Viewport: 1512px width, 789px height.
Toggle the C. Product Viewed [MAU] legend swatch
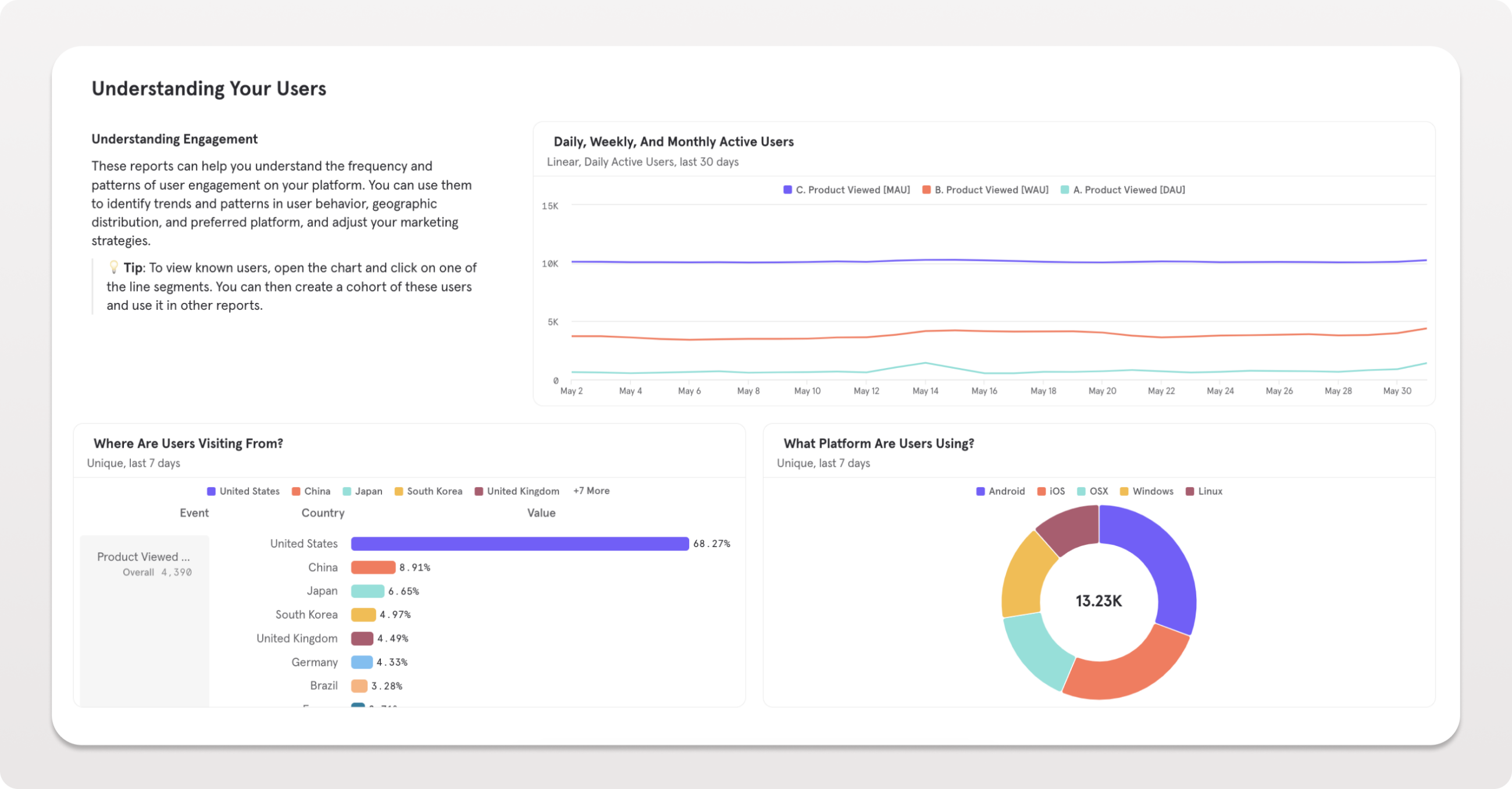pyautogui.click(x=788, y=190)
